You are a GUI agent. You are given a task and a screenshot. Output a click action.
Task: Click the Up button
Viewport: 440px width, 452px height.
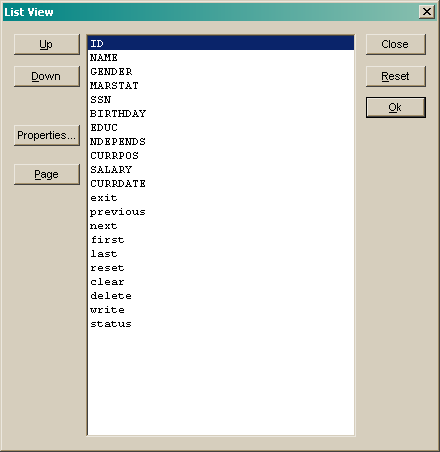[47, 44]
